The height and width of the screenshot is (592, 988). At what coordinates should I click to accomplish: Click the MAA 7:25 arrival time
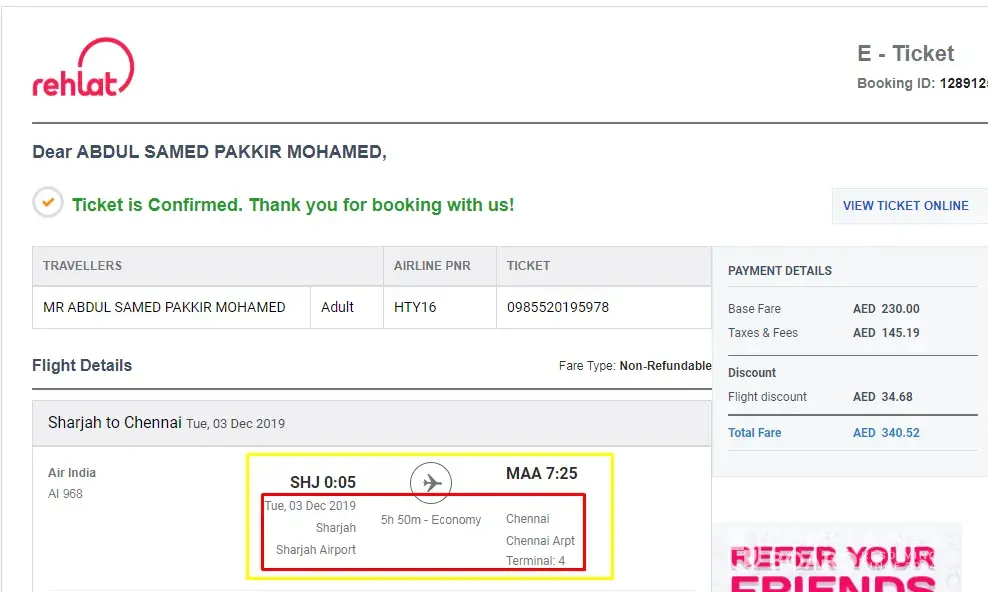[541, 473]
